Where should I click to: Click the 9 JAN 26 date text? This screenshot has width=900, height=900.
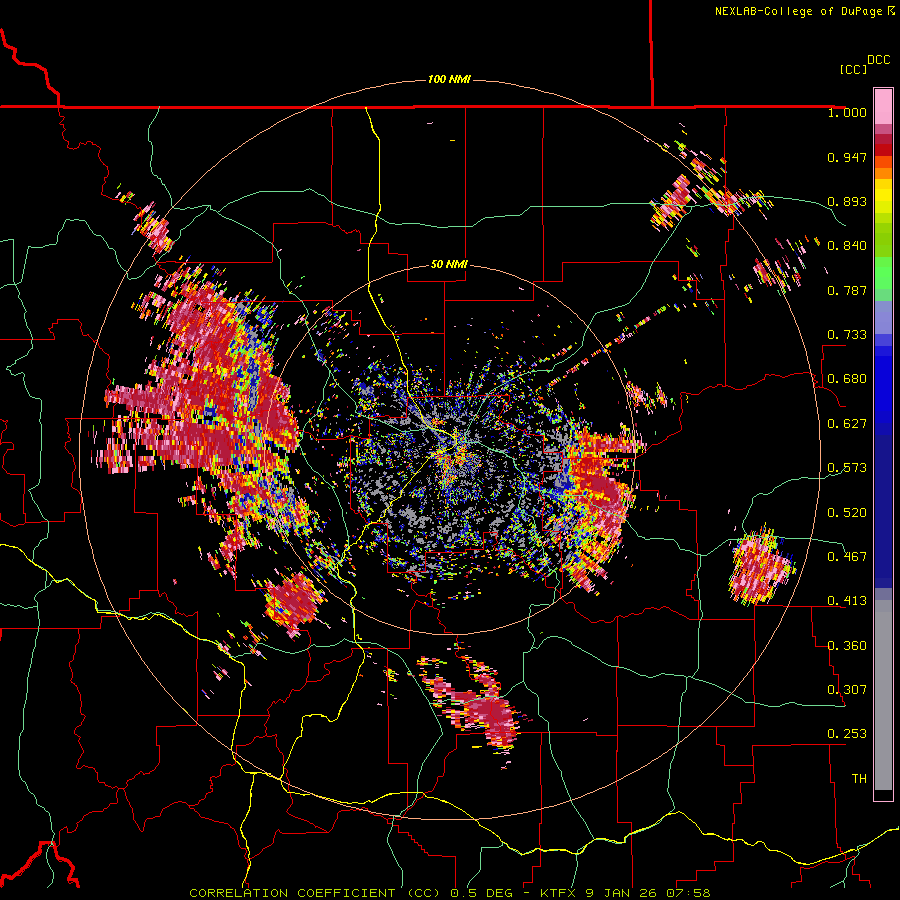(x=620, y=893)
